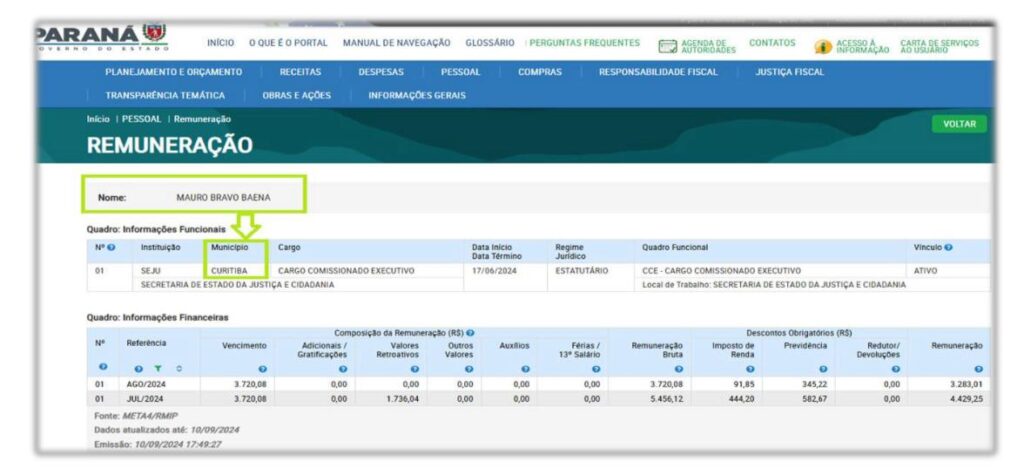1024x475 pixels.
Task: Select the name MAURO BRAVO BAENA
Action: 223,197
